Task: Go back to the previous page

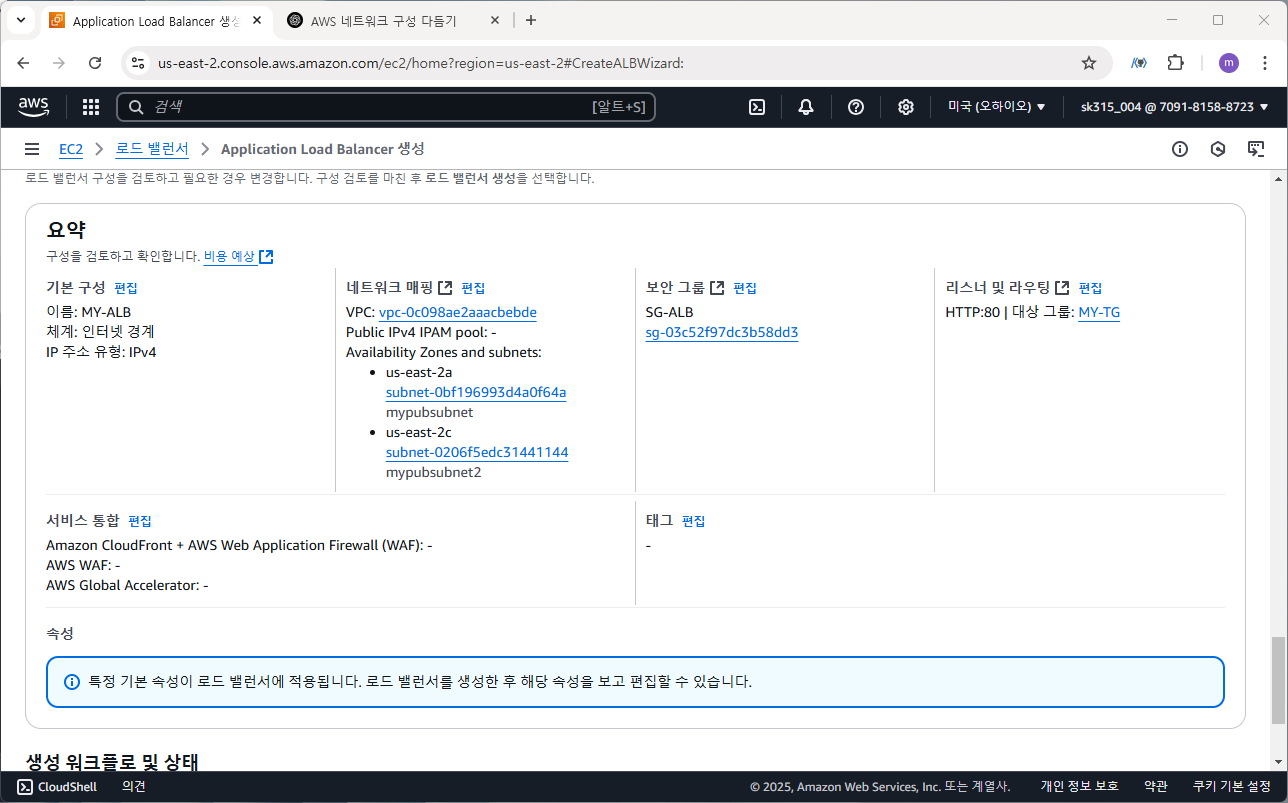Action: 23,63
